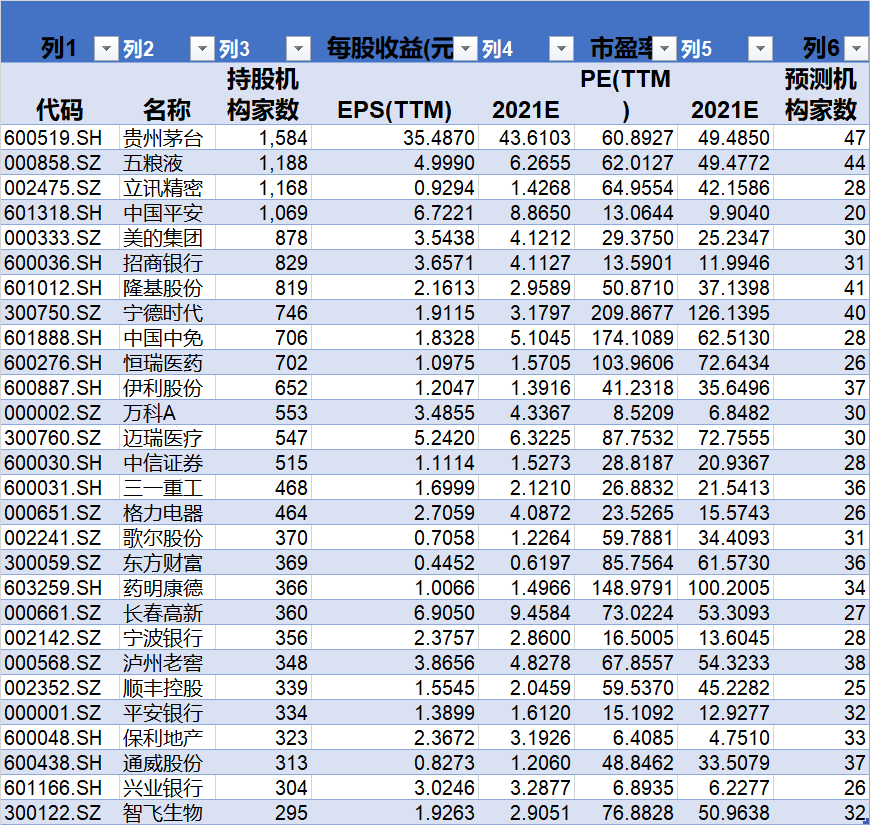Image resolution: width=870 pixels, height=825 pixels.
Task: Click code cell 600036.SH
Action: coord(60,263)
